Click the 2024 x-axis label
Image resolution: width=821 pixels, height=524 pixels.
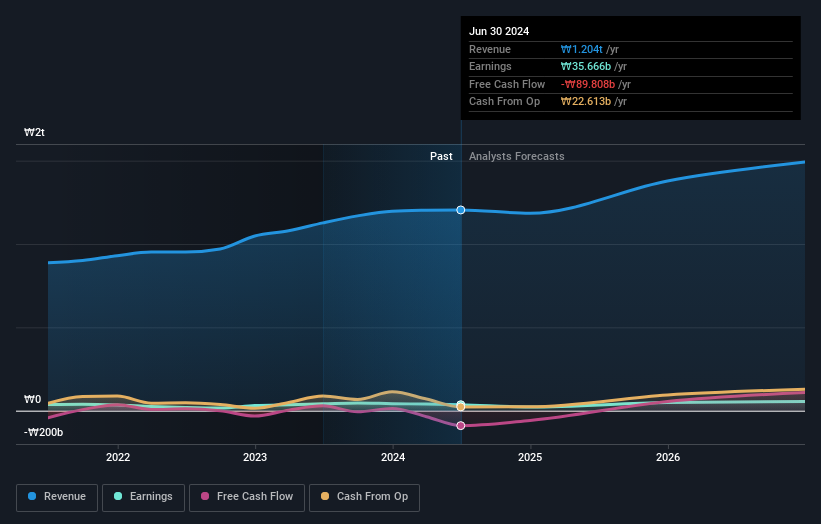(393, 457)
